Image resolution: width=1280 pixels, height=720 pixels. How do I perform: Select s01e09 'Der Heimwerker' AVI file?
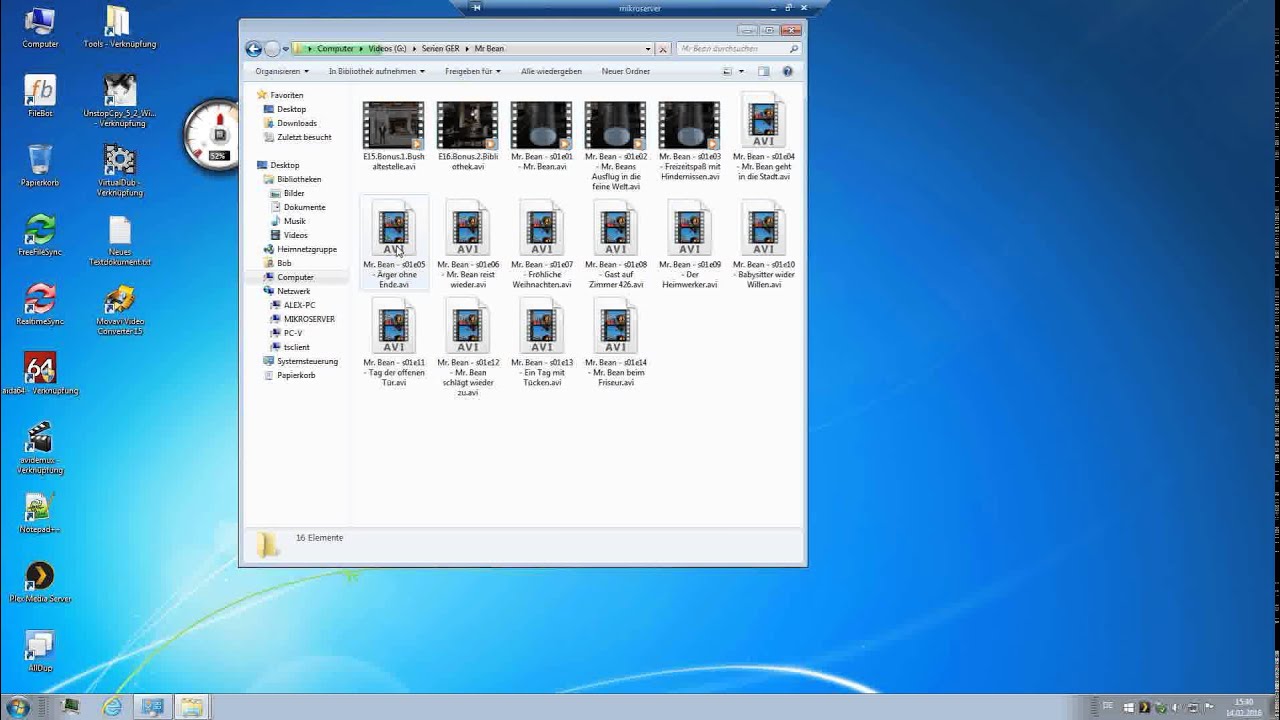pos(690,244)
